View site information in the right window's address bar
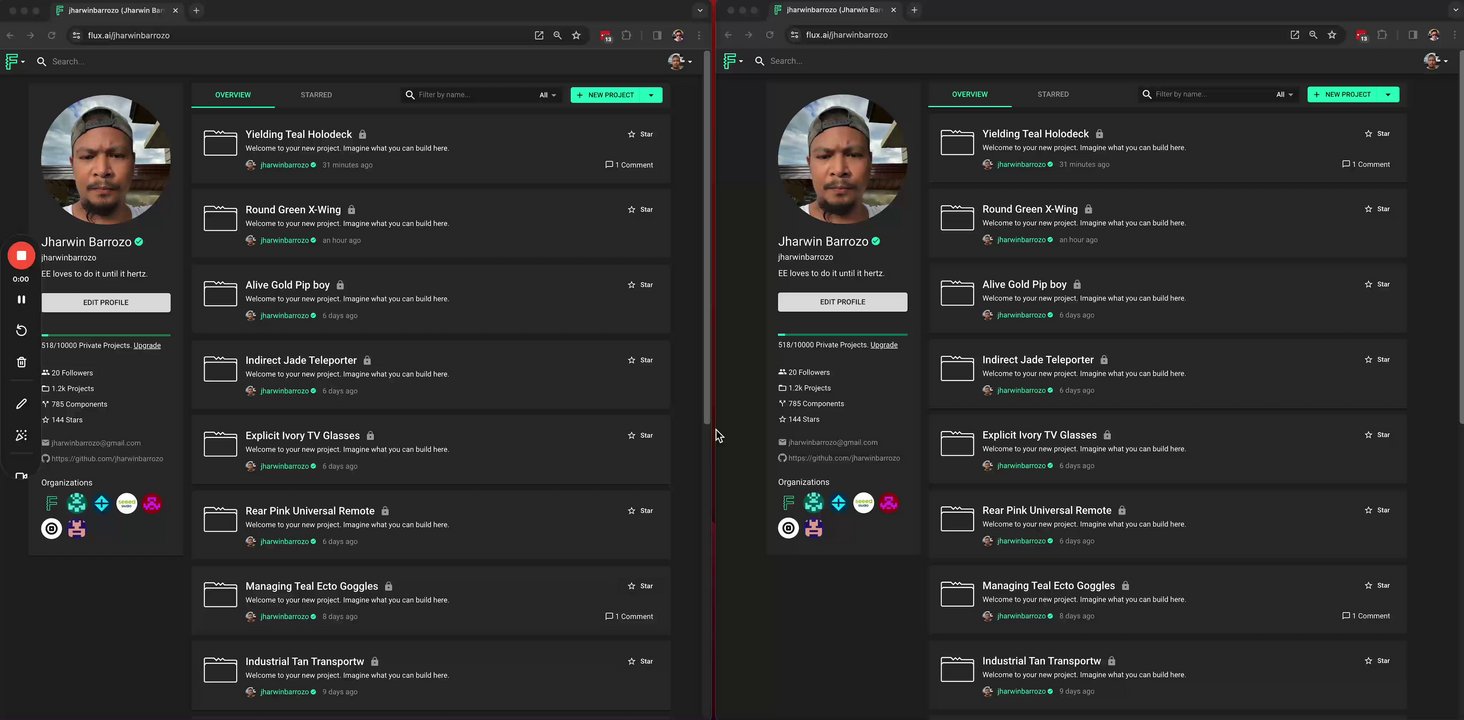 pos(795,35)
